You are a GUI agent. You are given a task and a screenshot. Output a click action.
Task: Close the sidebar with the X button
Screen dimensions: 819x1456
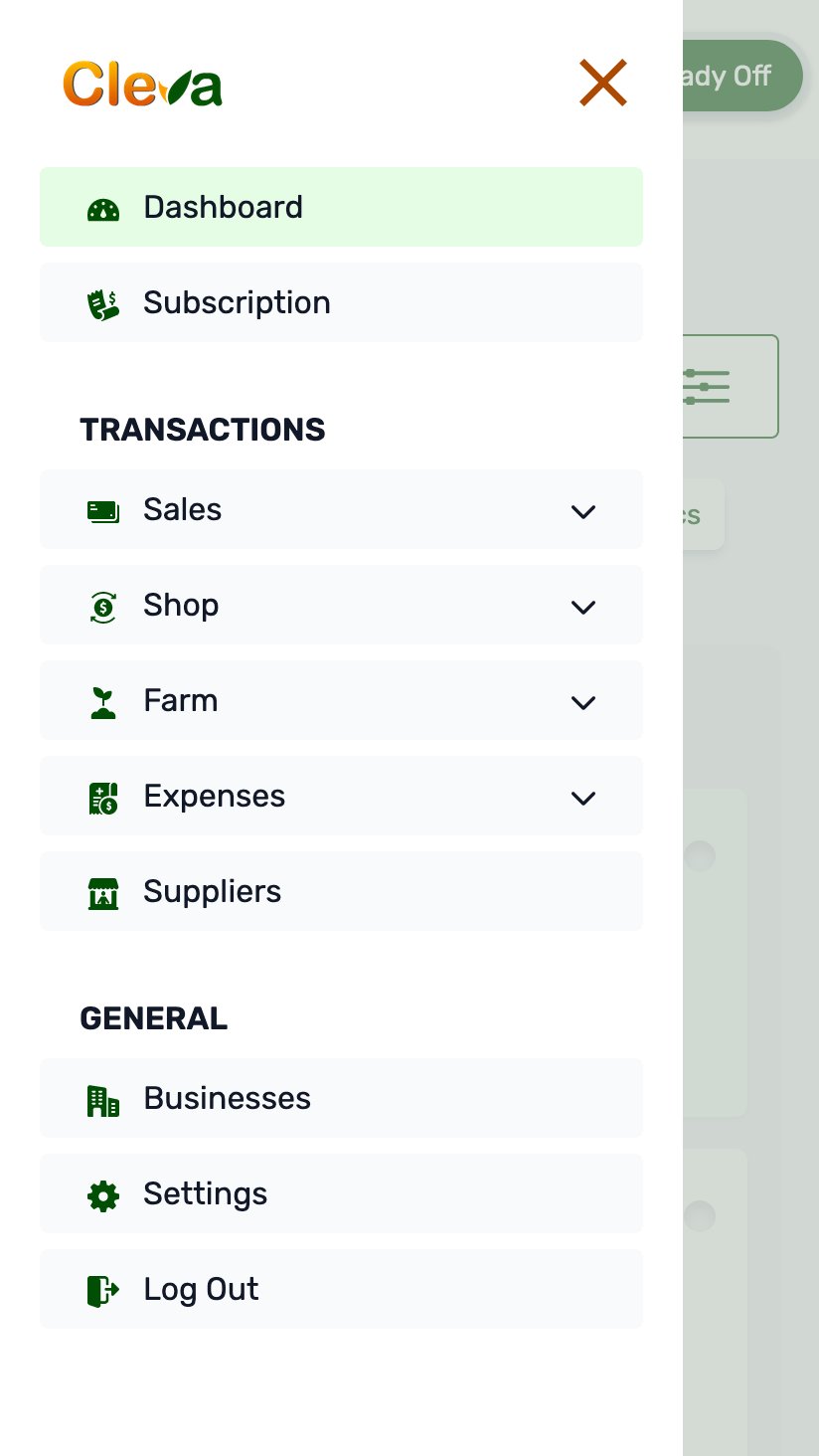[x=603, y=83]
